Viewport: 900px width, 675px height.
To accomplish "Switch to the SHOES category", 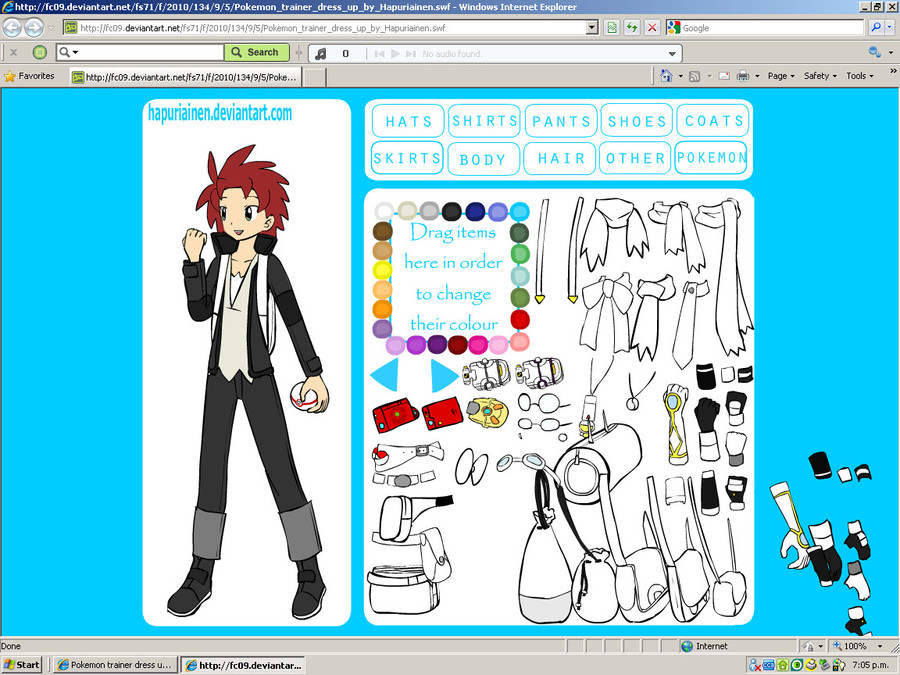I will point(637,121).
